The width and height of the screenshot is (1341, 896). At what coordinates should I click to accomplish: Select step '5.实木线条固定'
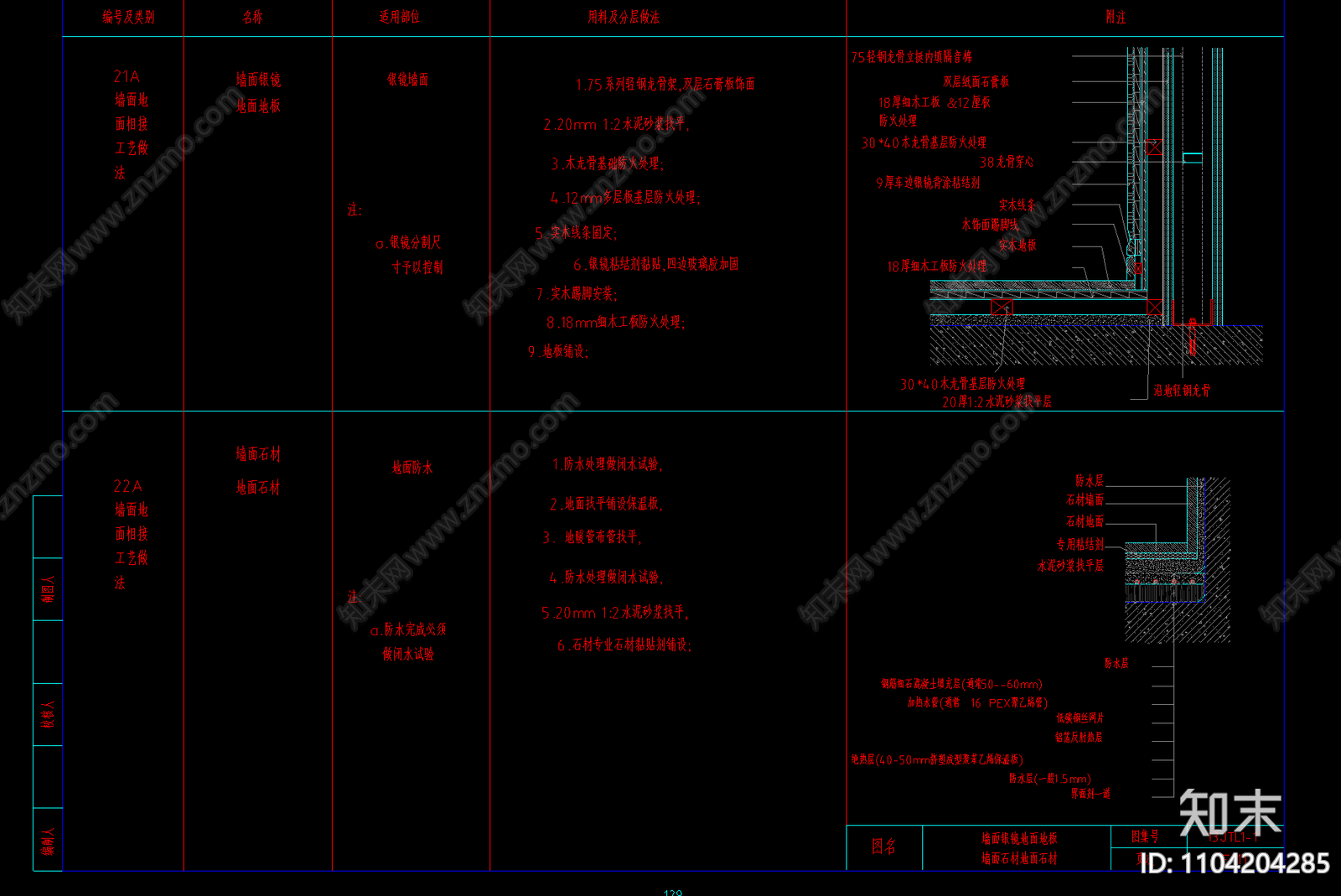tap(576, 232)
